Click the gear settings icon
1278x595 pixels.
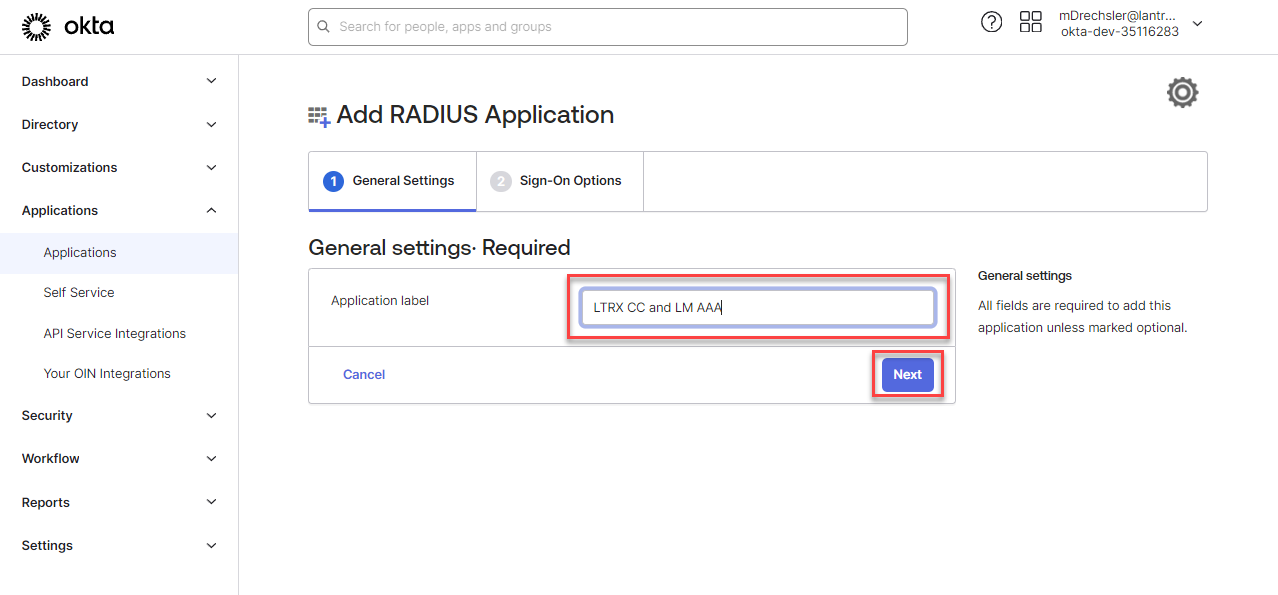click(x=1182, y=93)
